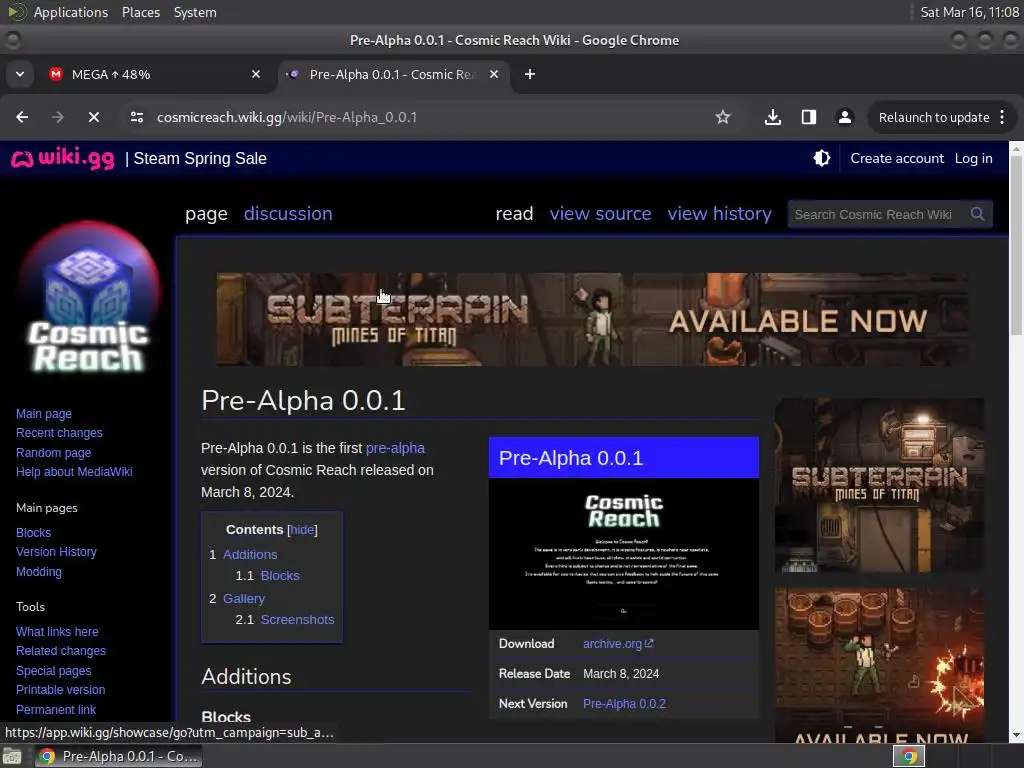Jump to Gallery in contents
The height and width of the screenshot is (768, 1024).
244,598
